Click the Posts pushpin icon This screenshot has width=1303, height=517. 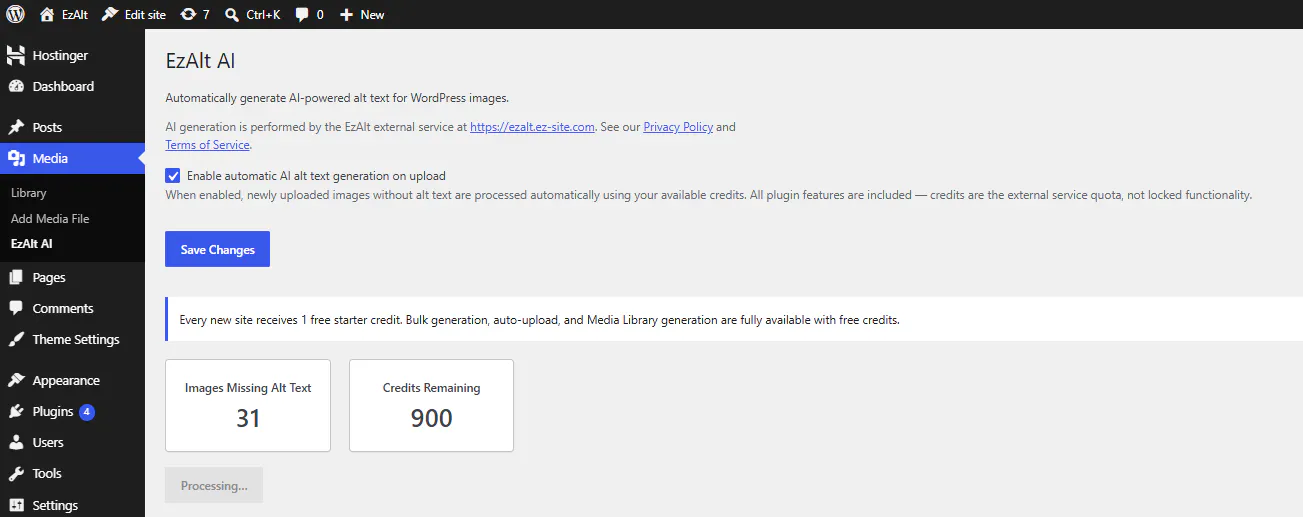pyautogui.click(x=16, y=127)
